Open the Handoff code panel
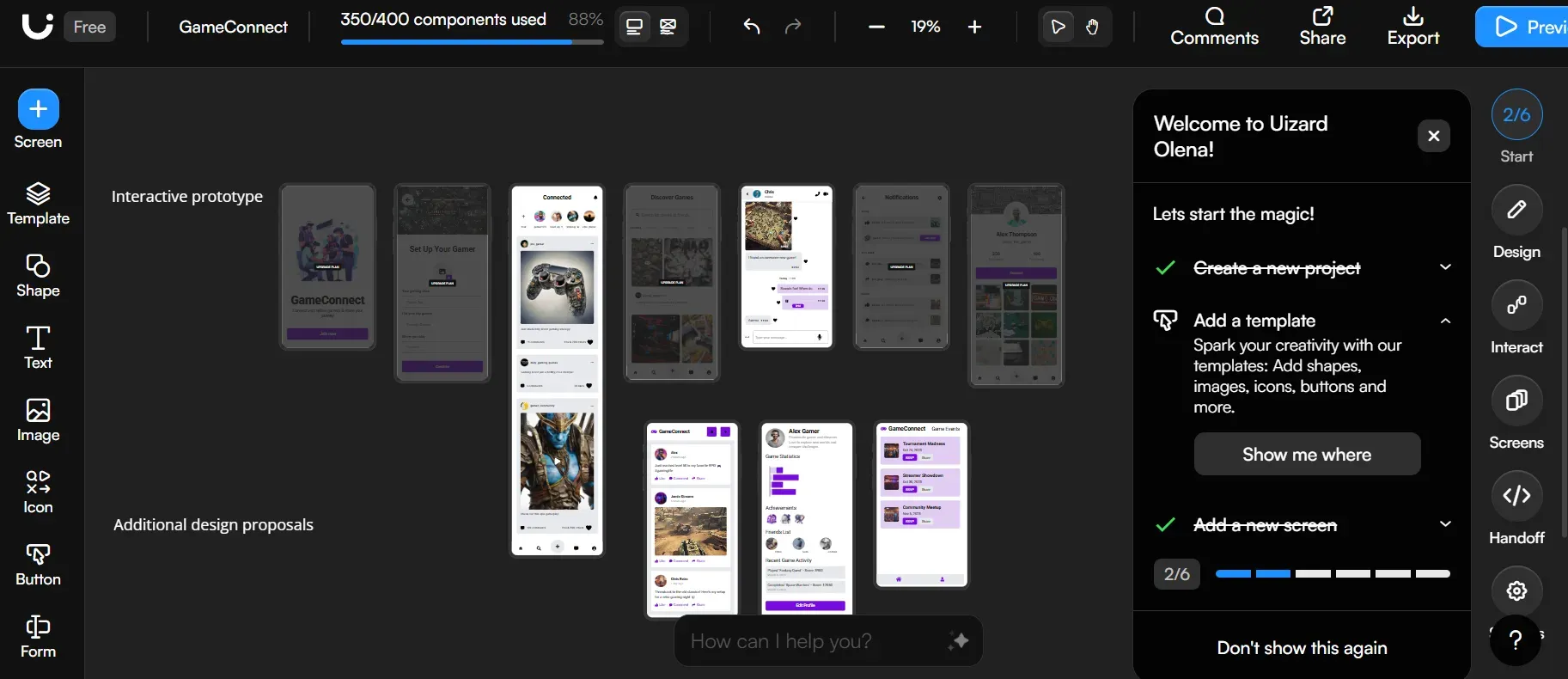 (1516, 496)
